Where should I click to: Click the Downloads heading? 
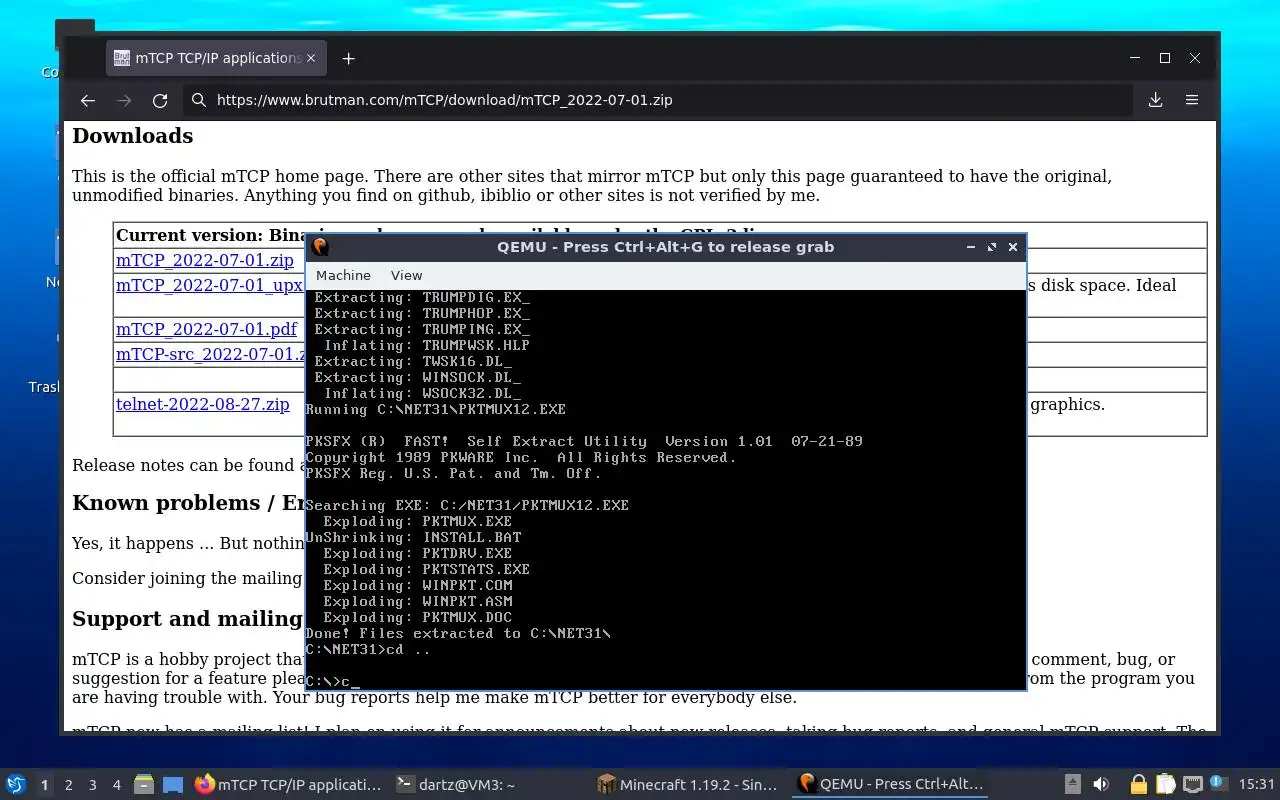tap(133, 136)
